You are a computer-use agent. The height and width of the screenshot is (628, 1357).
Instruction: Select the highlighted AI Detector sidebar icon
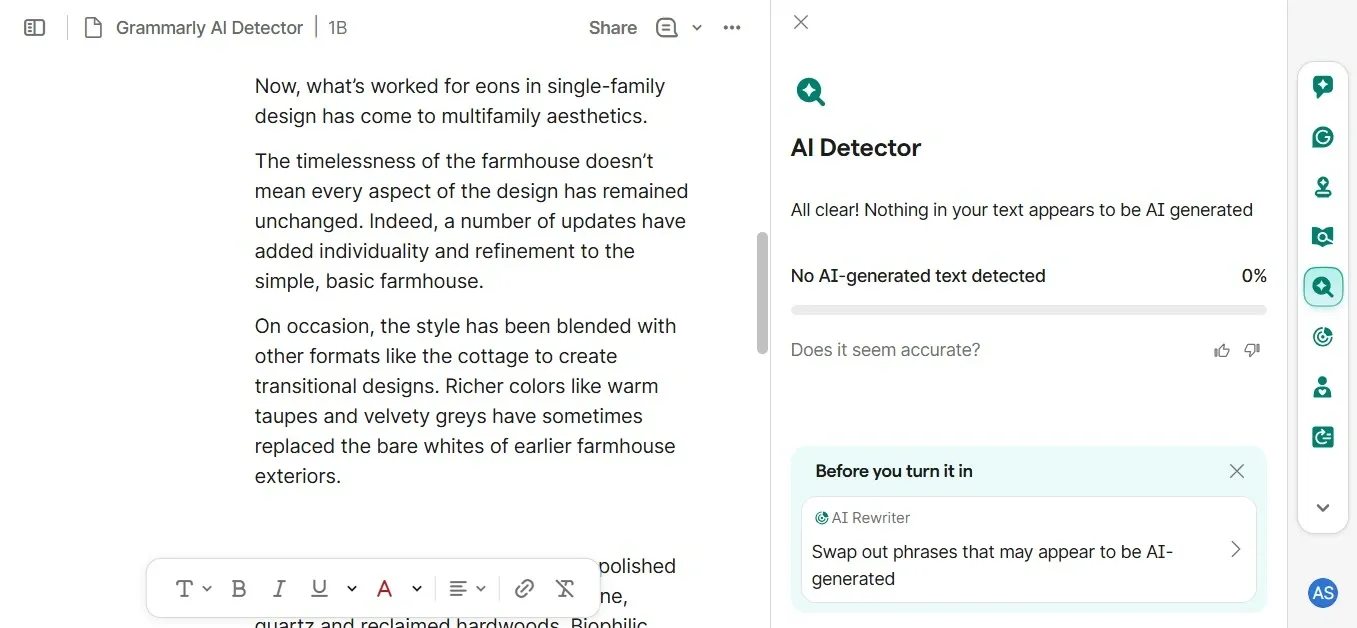1322,287
